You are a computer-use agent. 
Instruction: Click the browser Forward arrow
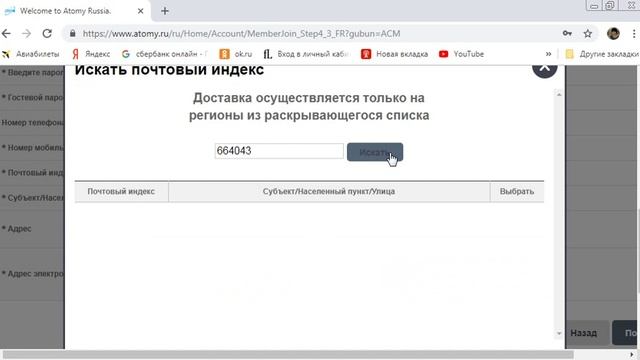coord(27,33)
